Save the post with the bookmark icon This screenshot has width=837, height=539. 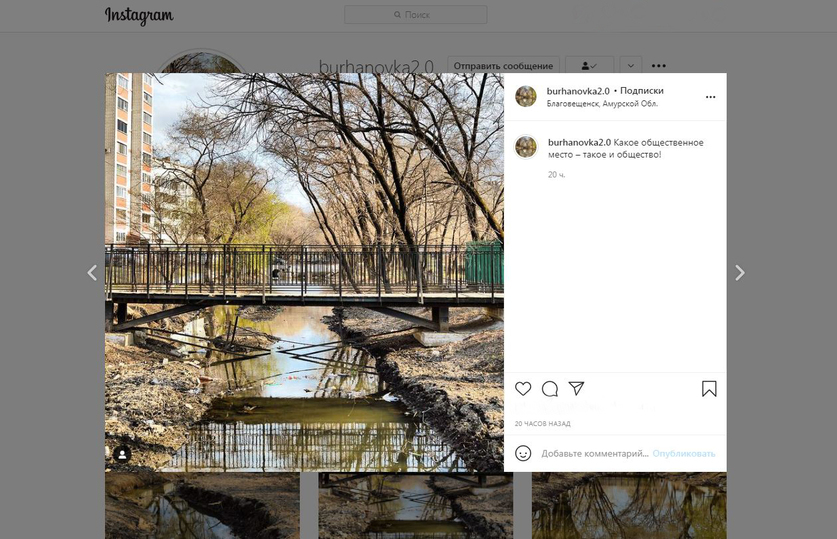click(x=709, y=389)
